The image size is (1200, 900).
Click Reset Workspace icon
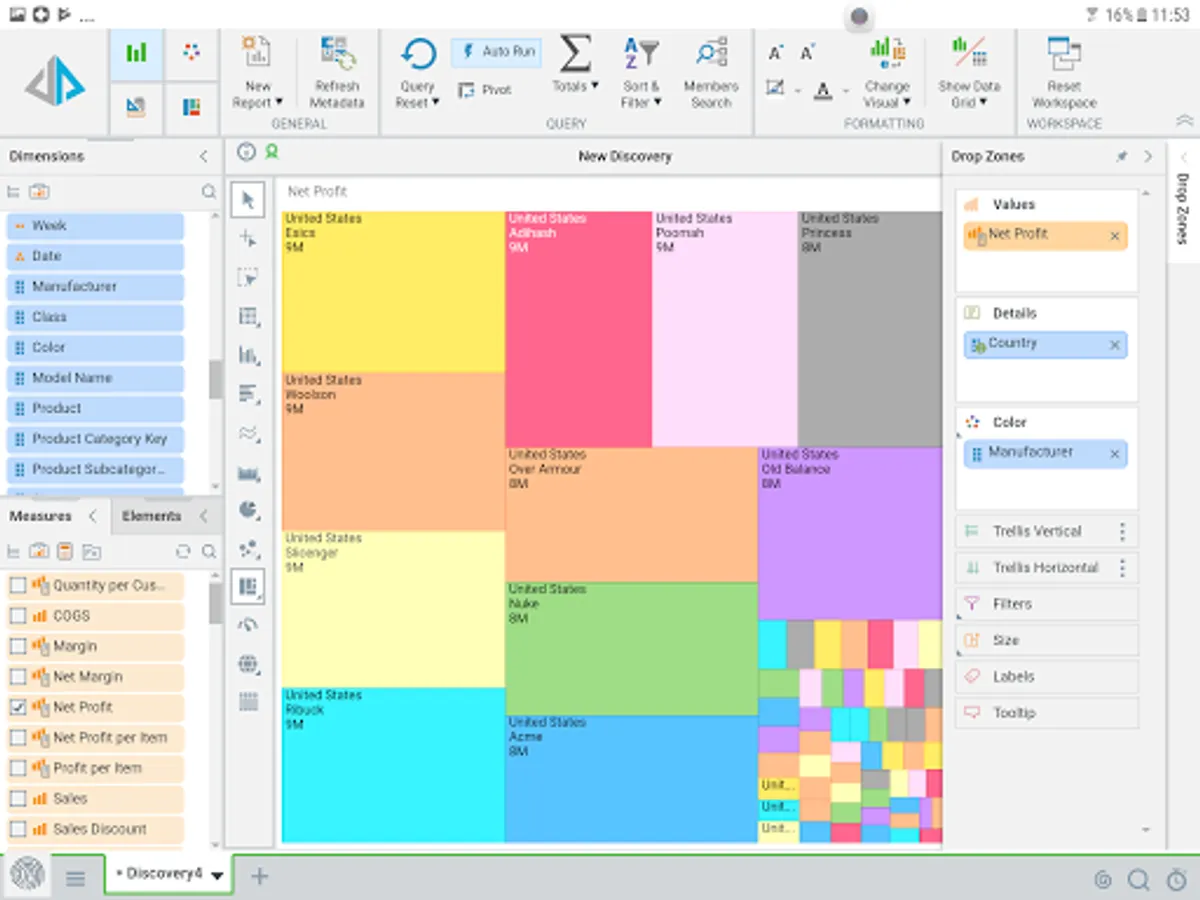pos(1064,54)
